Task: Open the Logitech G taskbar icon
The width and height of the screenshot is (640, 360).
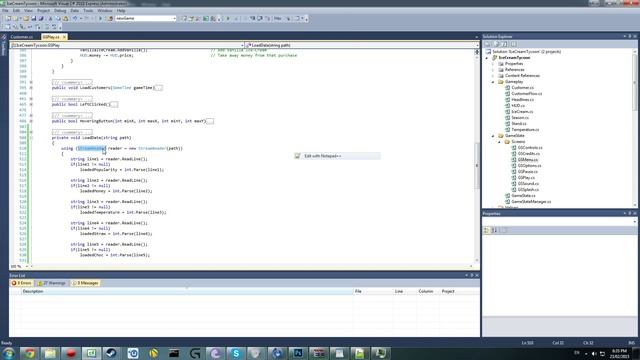Action: 195,353
